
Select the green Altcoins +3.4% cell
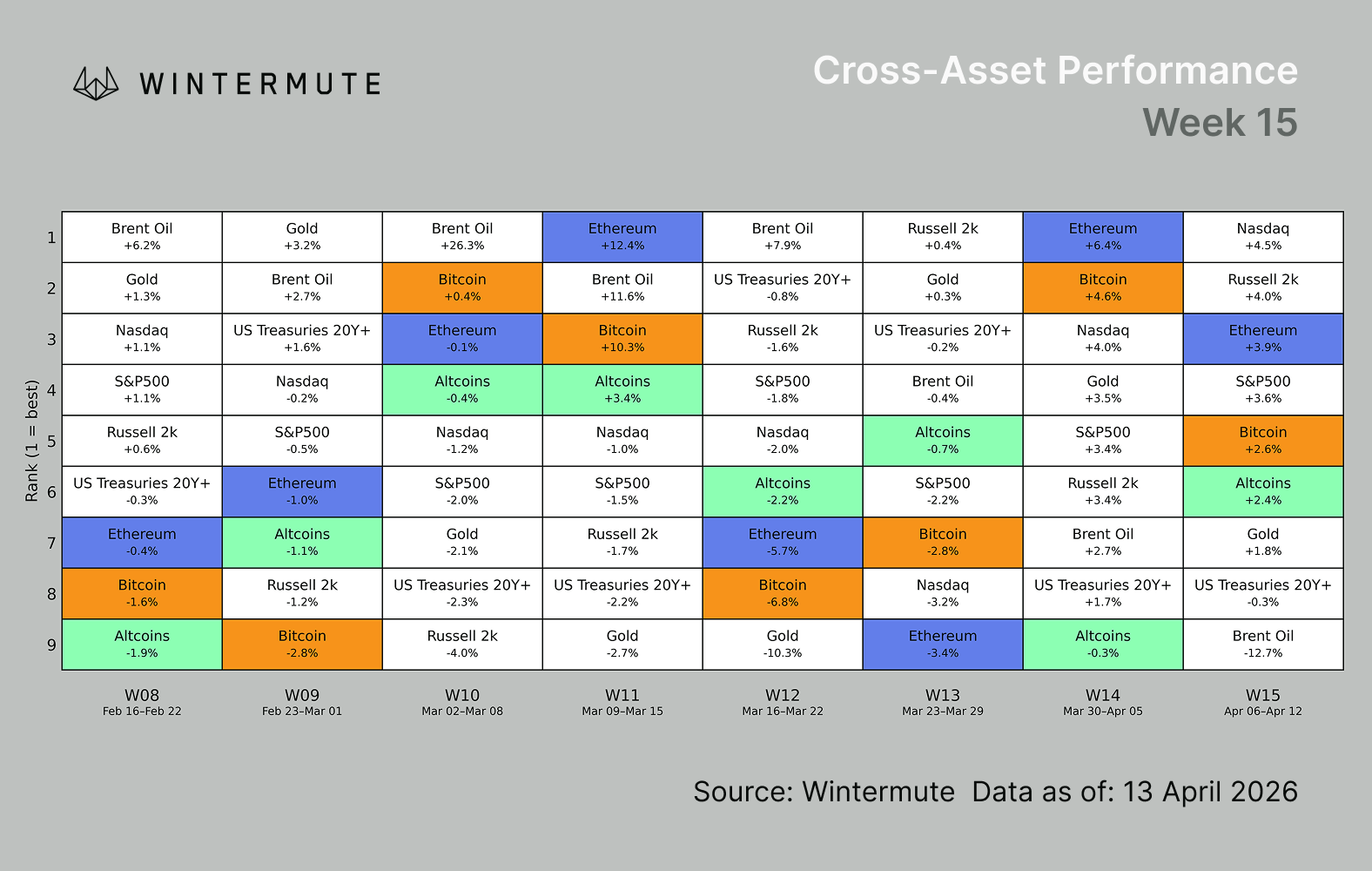pyautogui.click(x=622, y=389)
